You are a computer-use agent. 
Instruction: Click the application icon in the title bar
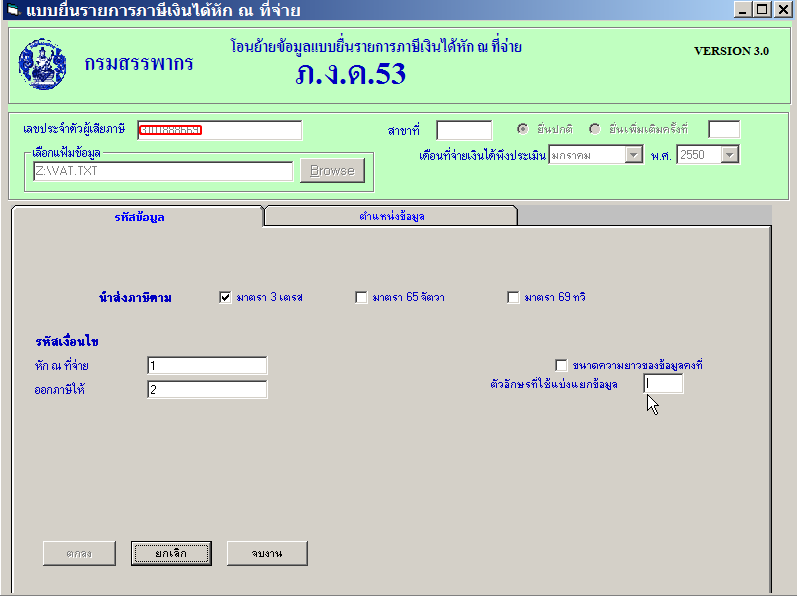(x=12, y=11)
